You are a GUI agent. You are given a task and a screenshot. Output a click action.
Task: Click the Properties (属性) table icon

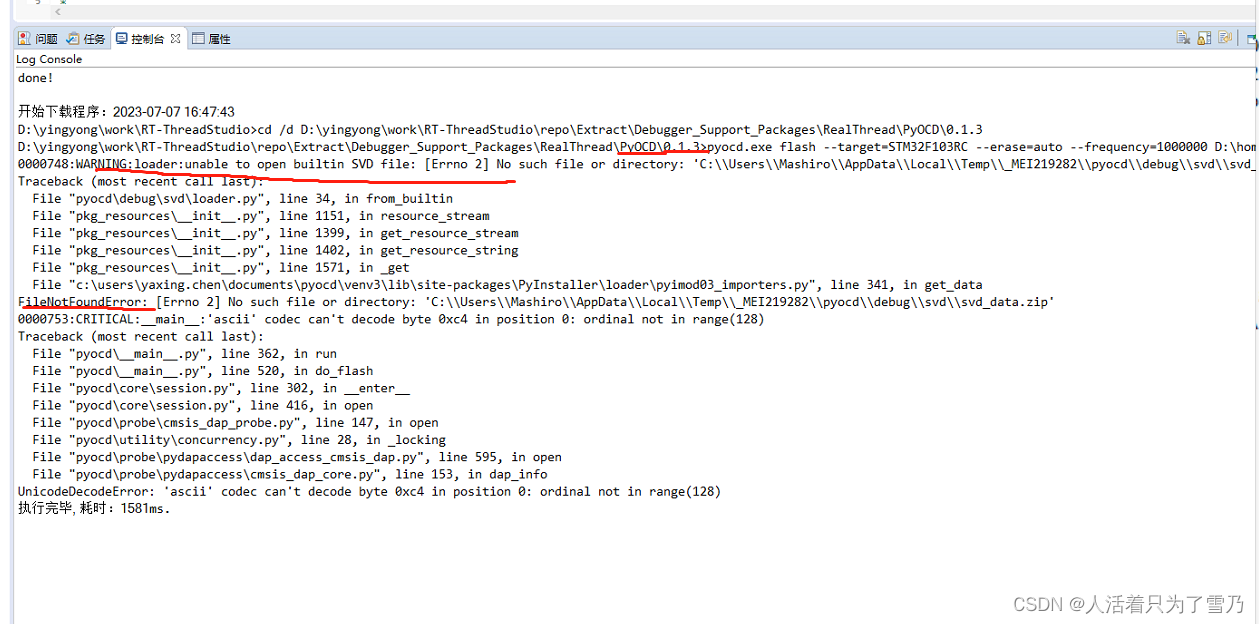coord(197,38)
